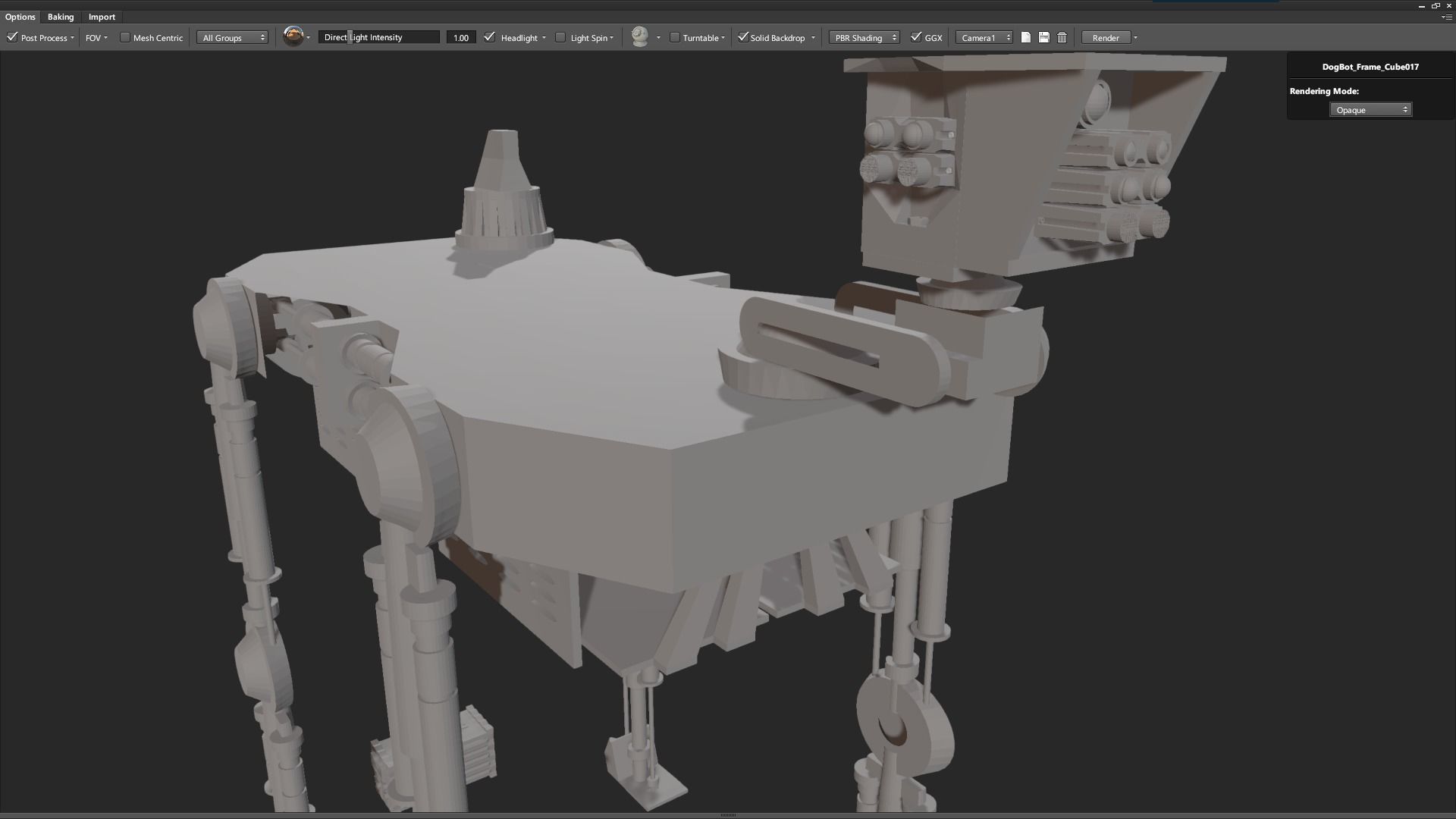This screenshot has width=1456, height=819.
Task: Expand the environment map dropdown arrow
Action: point(308,38)
